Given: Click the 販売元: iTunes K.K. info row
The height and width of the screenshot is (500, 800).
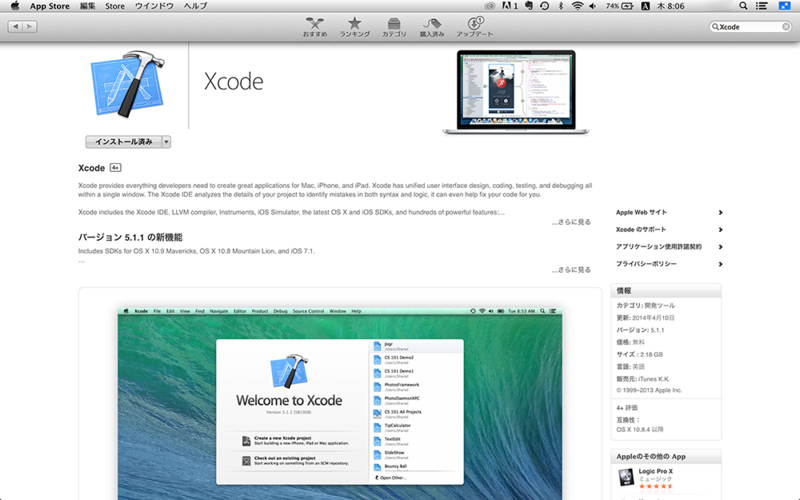Looking at the screenshot, I should 643,379.
